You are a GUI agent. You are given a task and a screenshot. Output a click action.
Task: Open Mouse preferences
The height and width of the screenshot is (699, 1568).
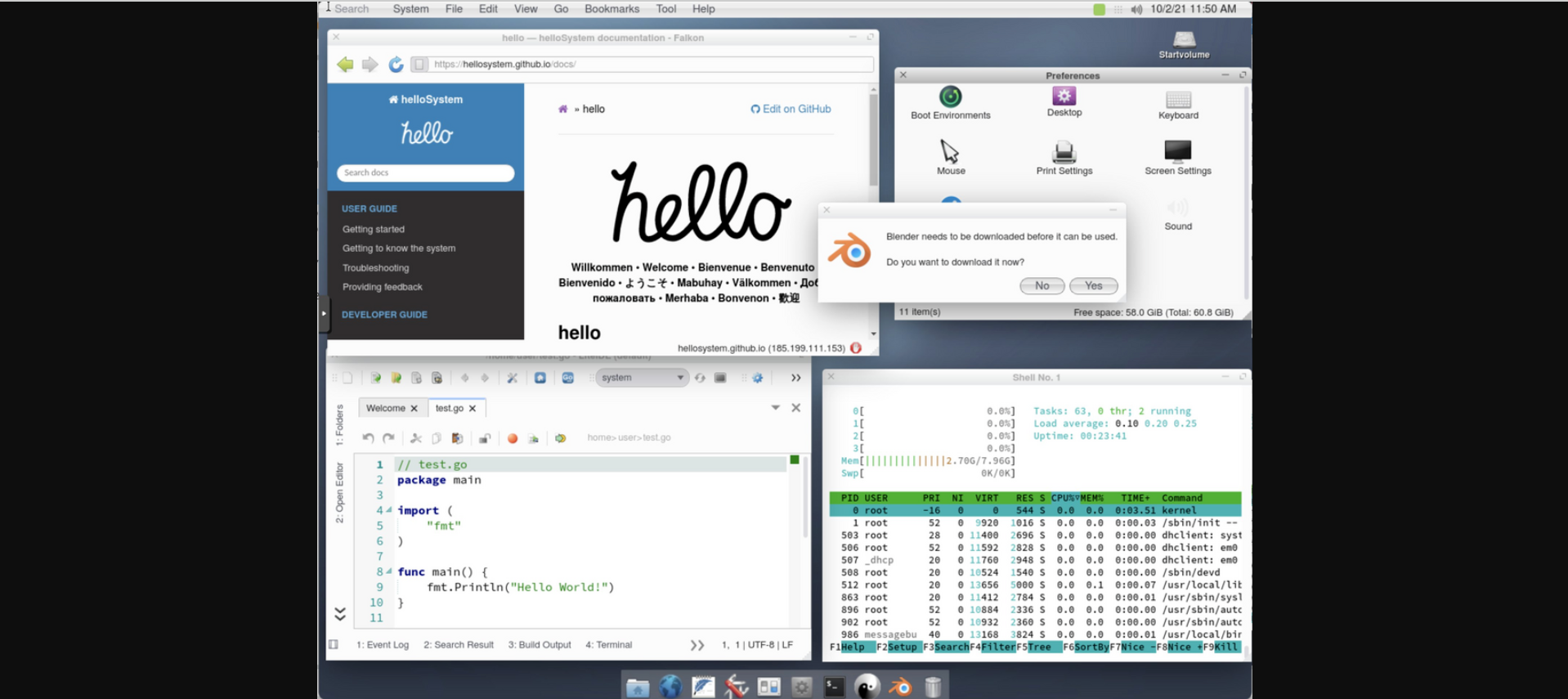(950, 158)
